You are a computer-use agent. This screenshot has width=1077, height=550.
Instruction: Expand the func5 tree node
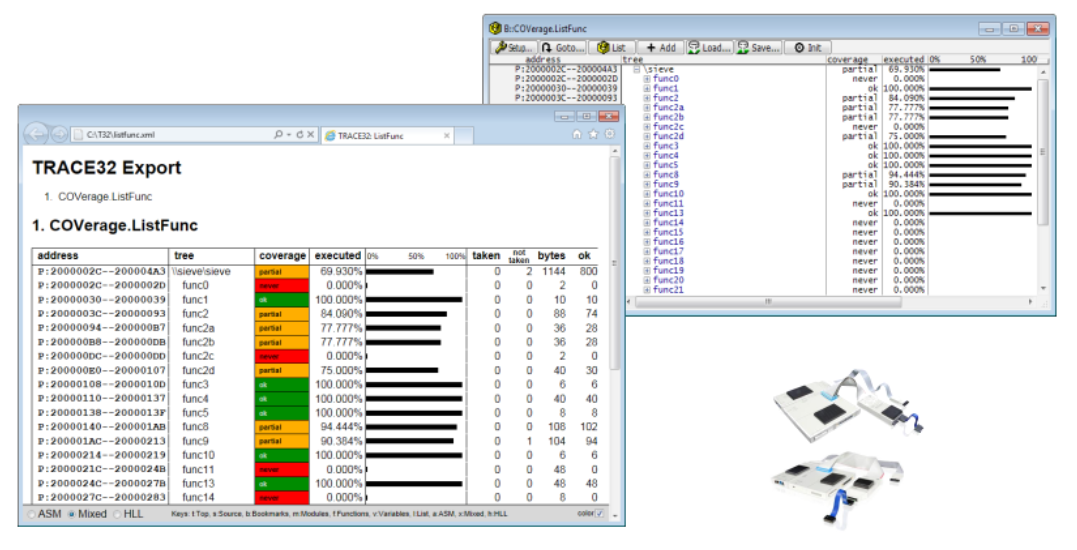point(646,165)
